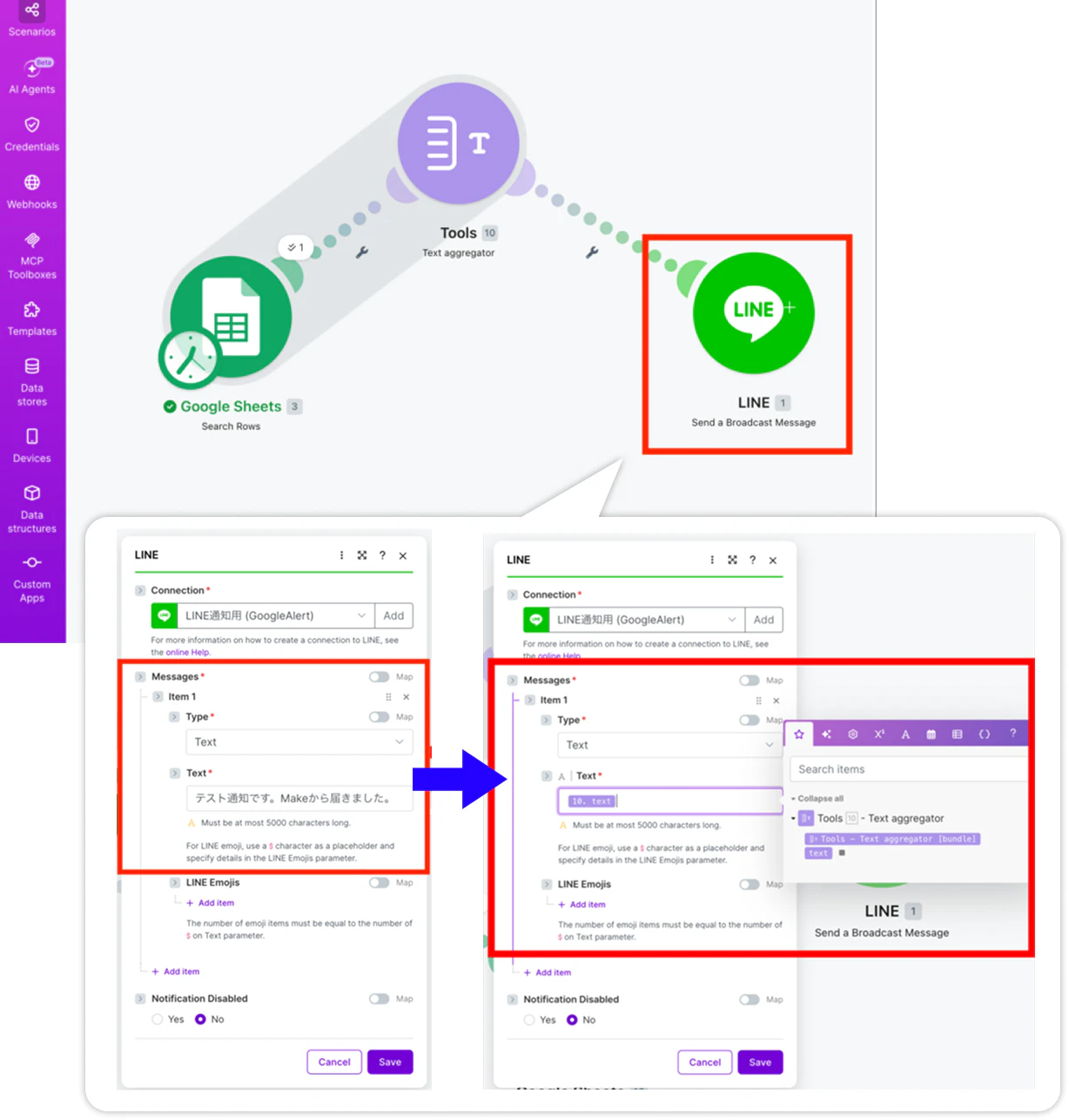Select the text variable pill in mapping panel
This screenshot has height=1120, width=1069.
tap(818, 853)
